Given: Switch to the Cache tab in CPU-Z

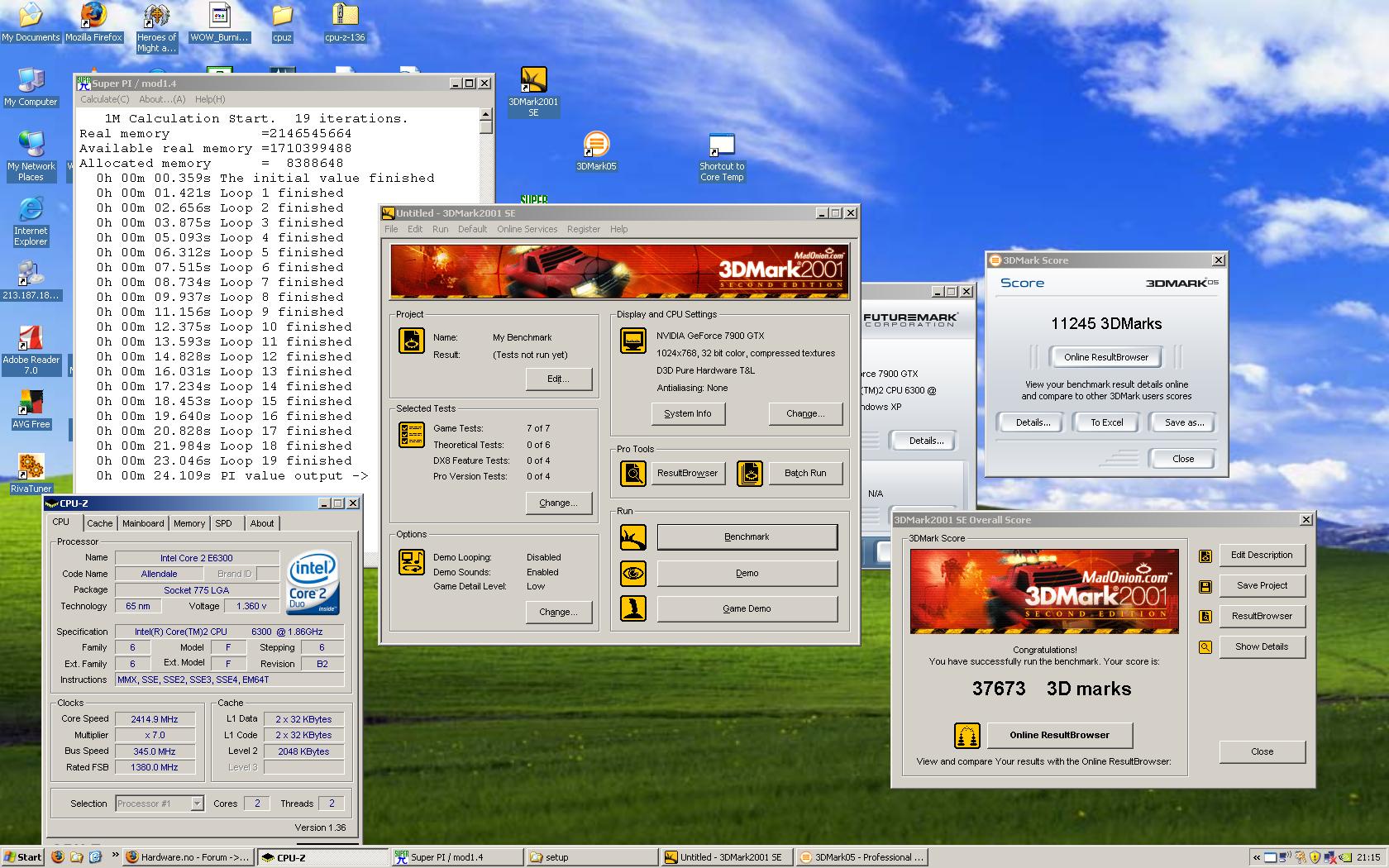Looking at the screenshot, I should [100, 523].
